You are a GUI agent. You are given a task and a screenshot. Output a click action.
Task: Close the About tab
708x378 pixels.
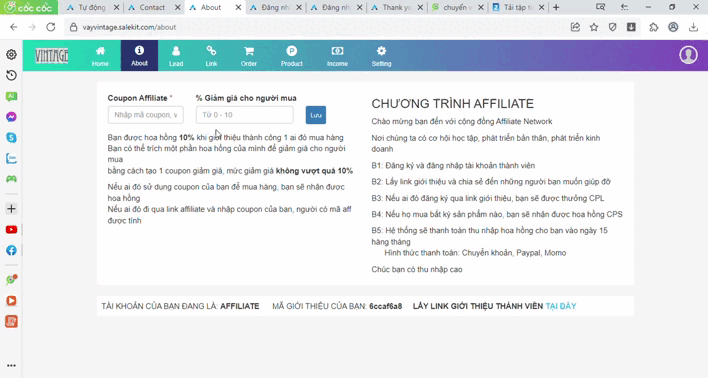coord(238,7)
